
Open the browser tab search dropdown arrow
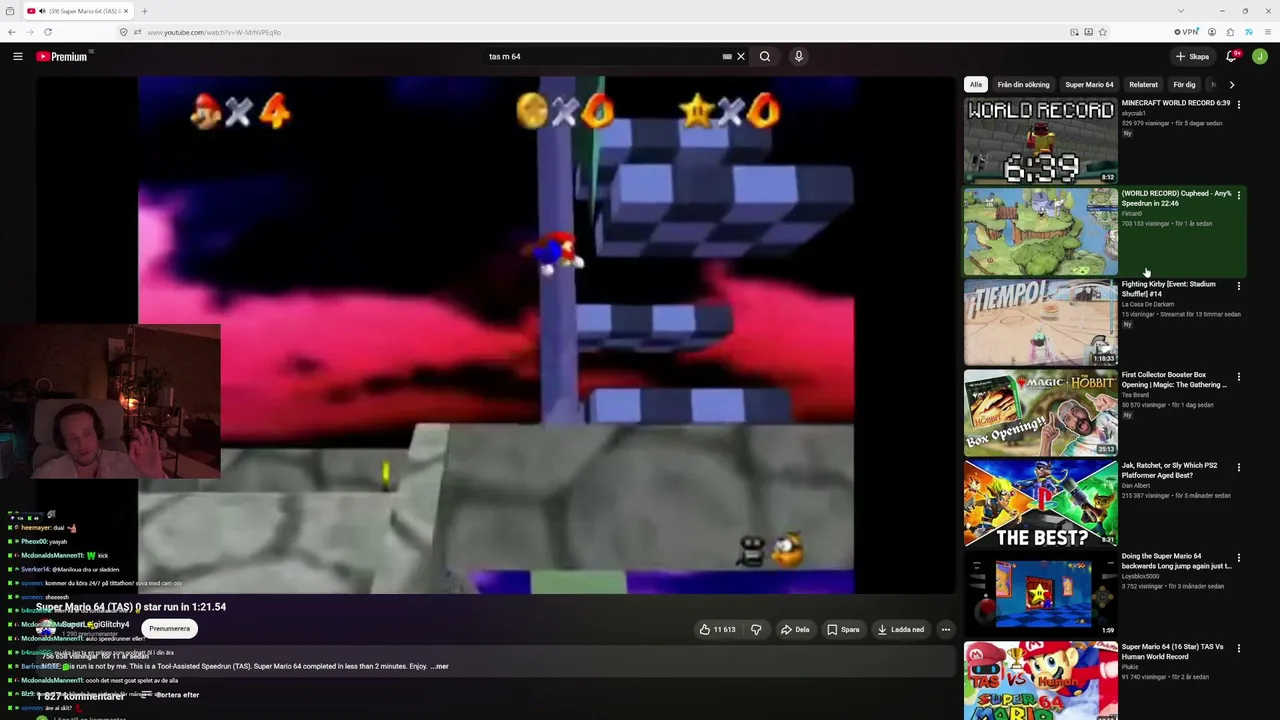pyautogui.click(x=1180, y=11)
